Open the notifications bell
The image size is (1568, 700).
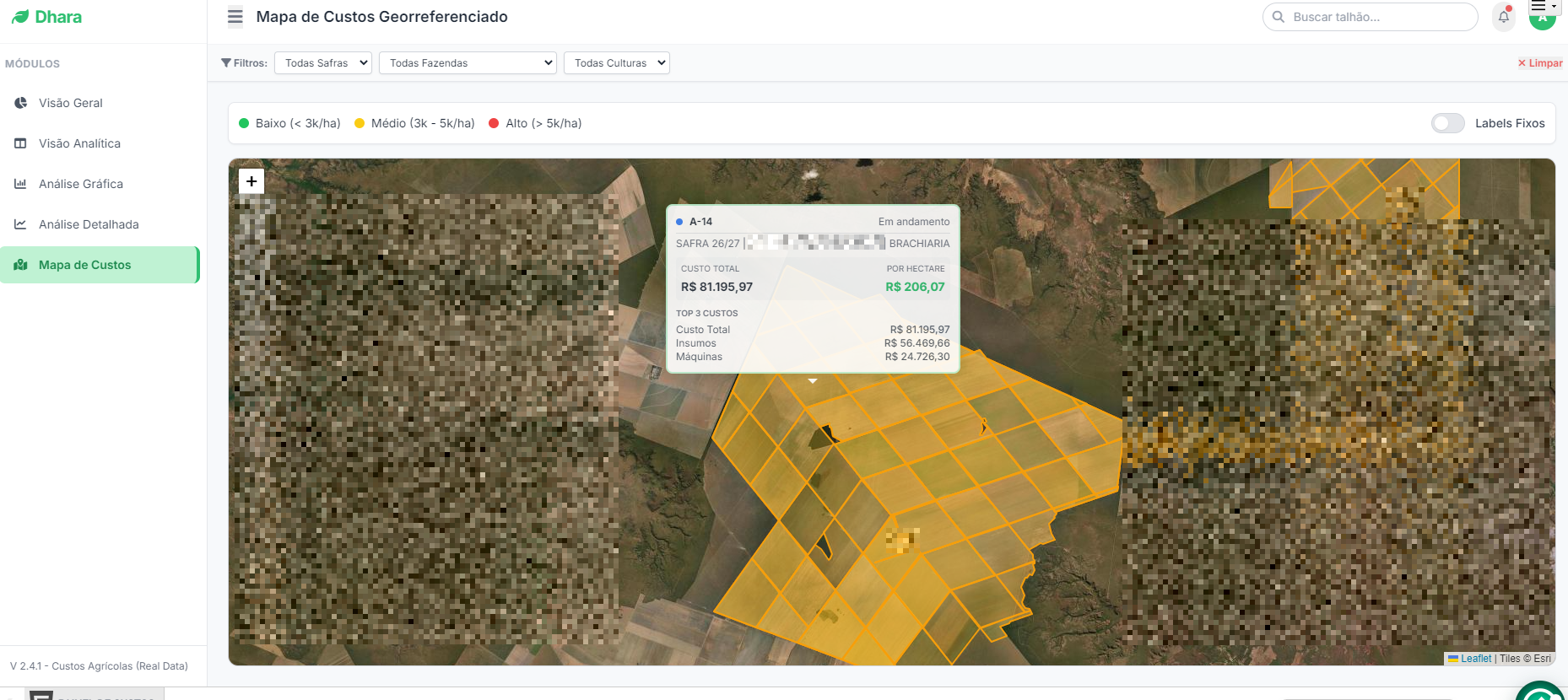(1504, 17)
